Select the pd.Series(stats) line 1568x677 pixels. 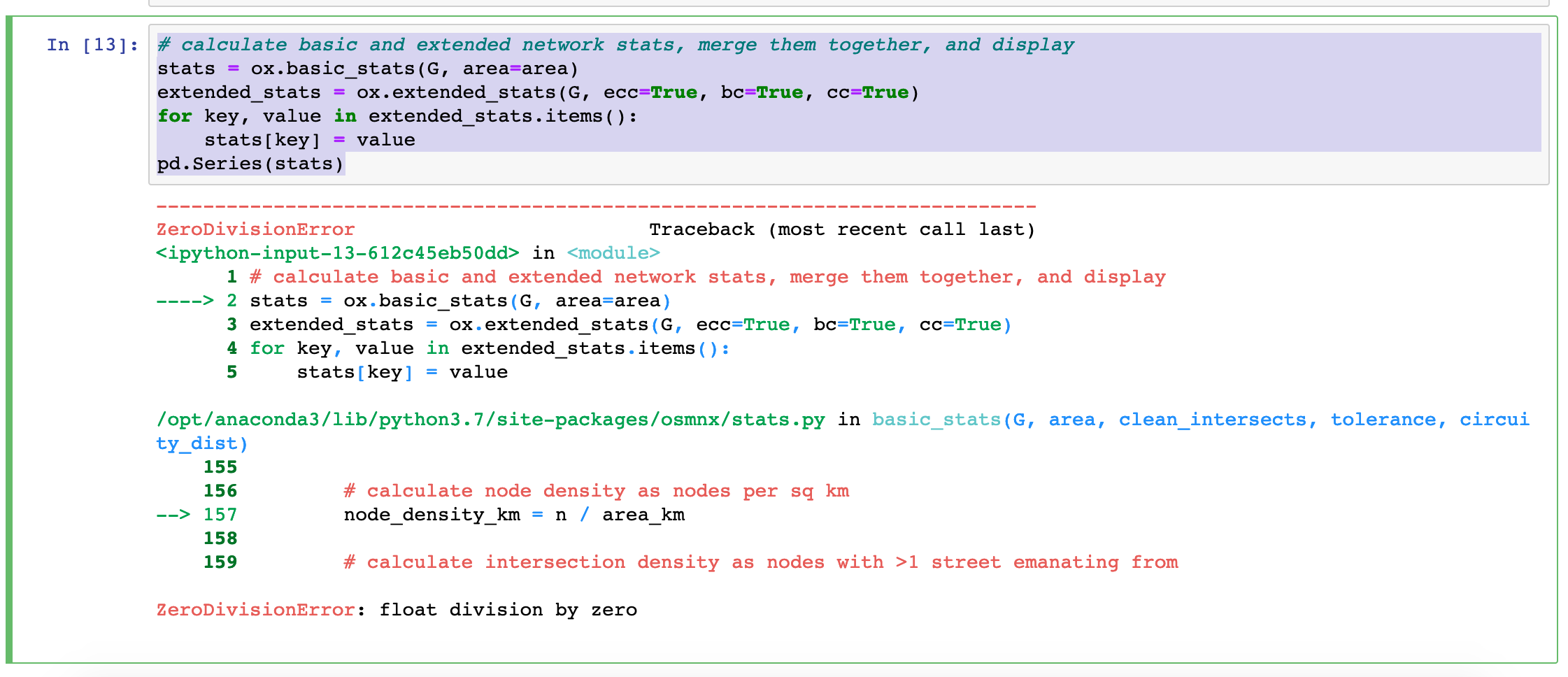pyautogui.click(x=250, y=162)
